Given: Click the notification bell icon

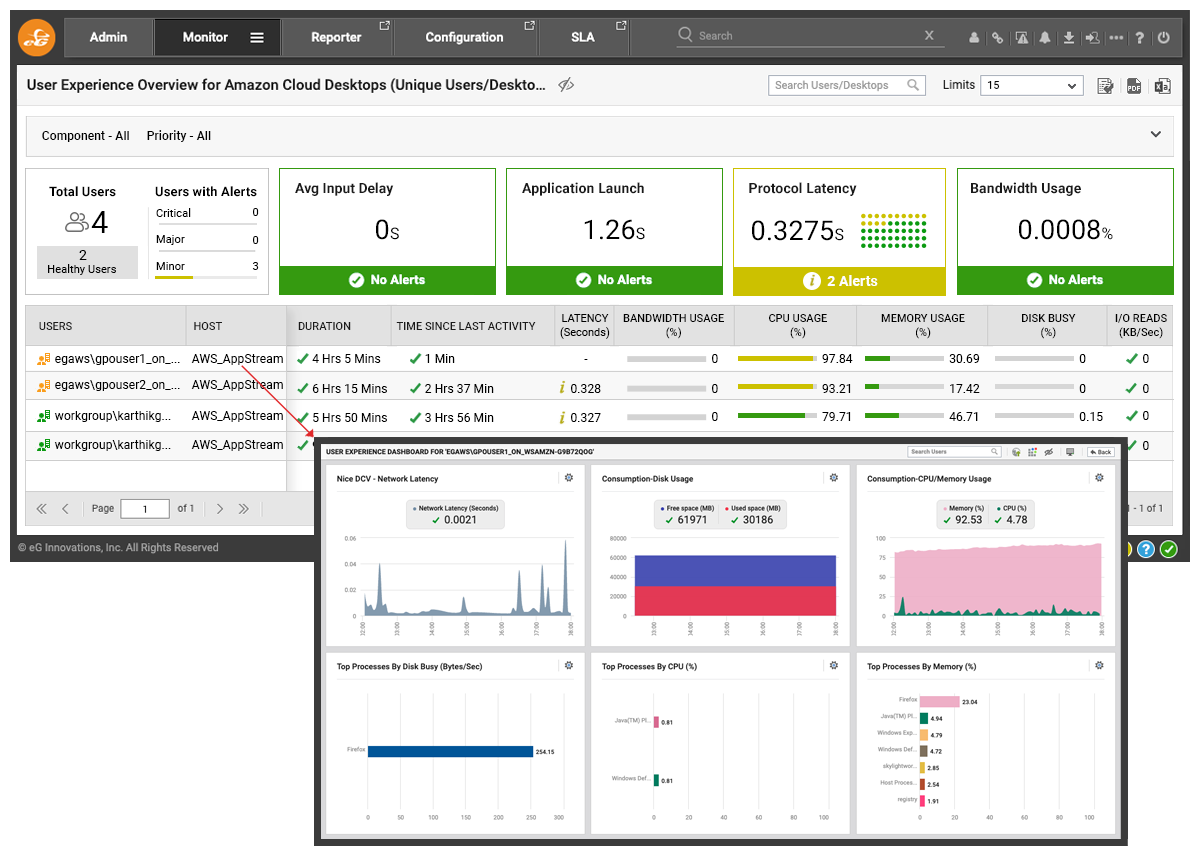Looking at the screenshot, I should [1045, 38].
